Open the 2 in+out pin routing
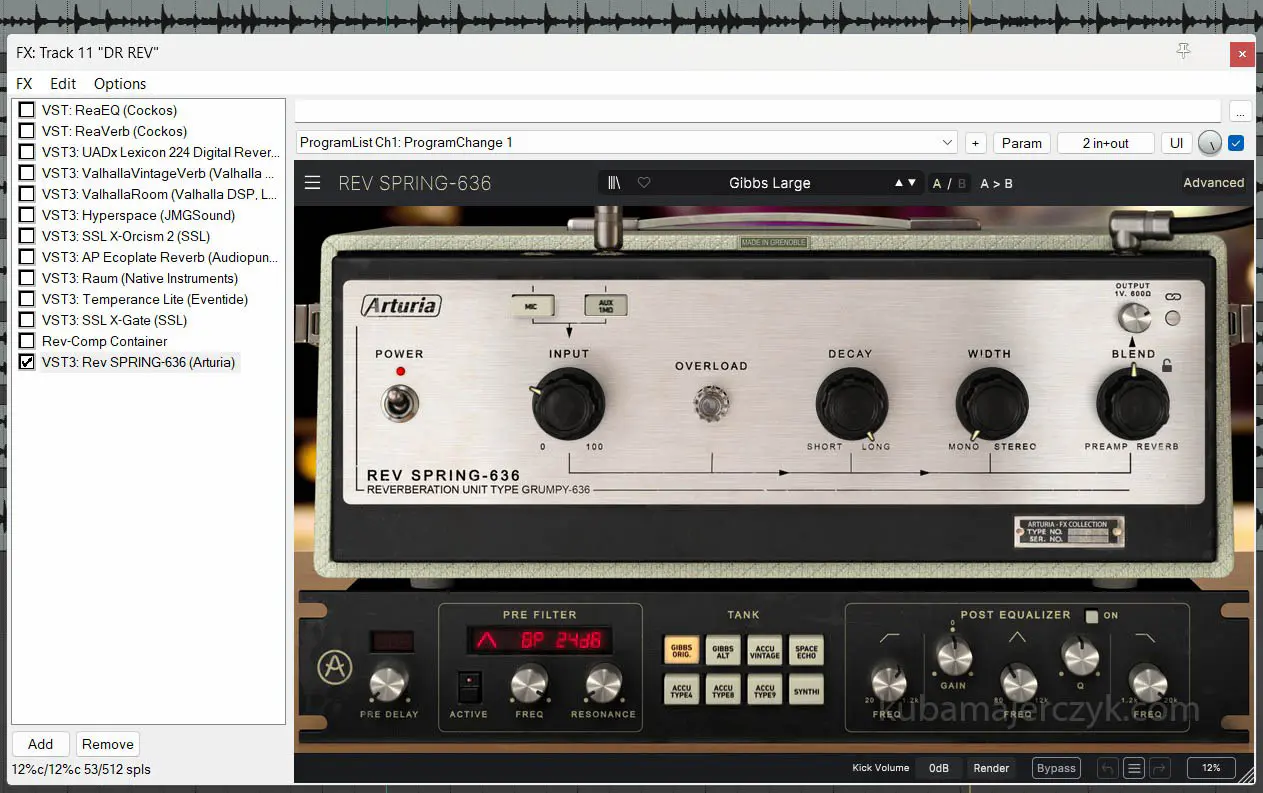Screen dimensions: 1263x793 (1105, 143)
